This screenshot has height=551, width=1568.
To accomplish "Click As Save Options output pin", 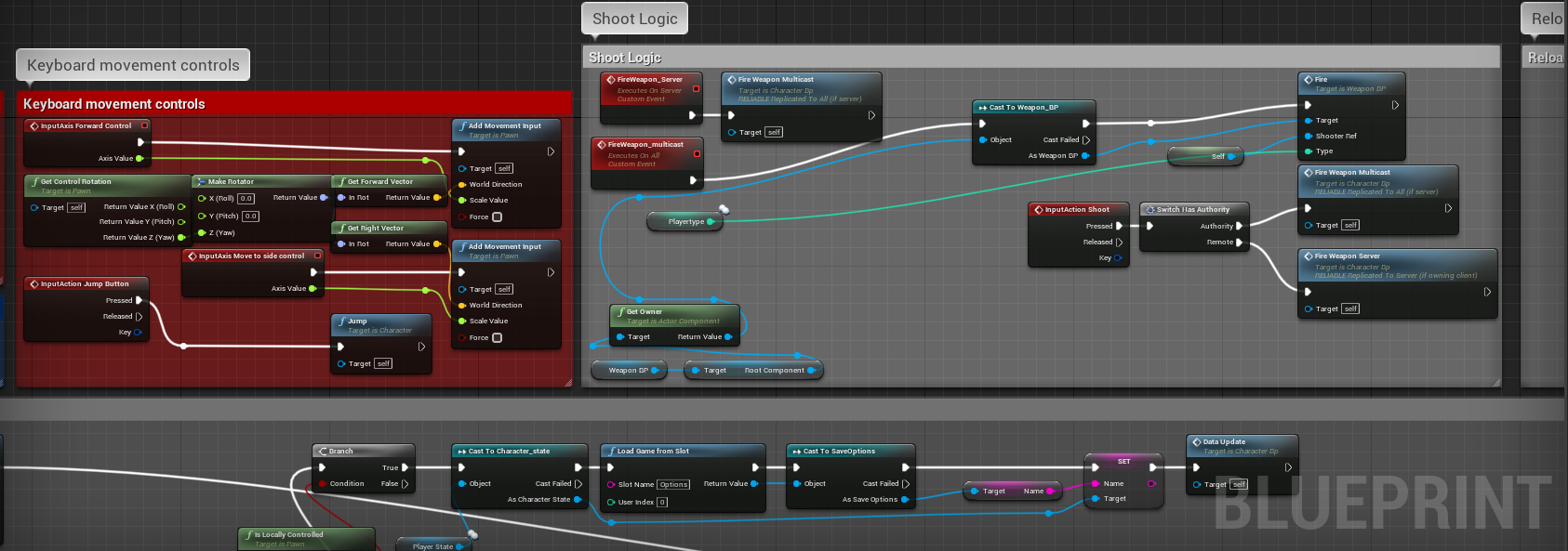I will (x=905, y=499).
